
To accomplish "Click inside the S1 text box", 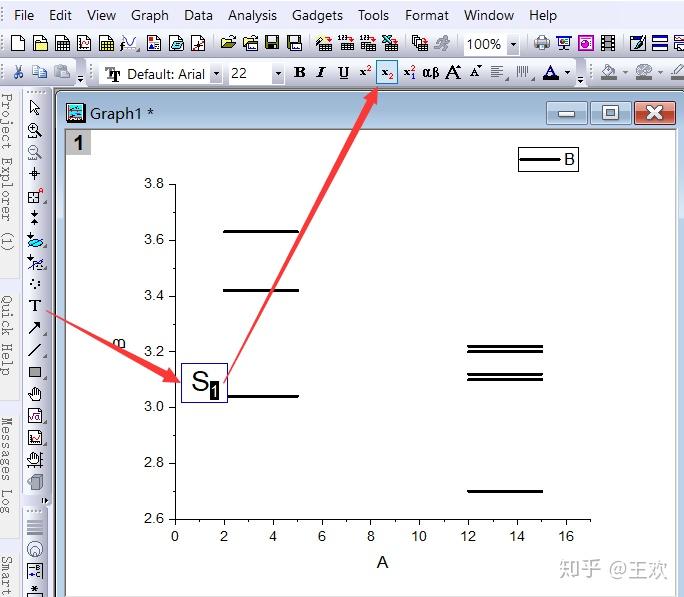I will (204, 383).
